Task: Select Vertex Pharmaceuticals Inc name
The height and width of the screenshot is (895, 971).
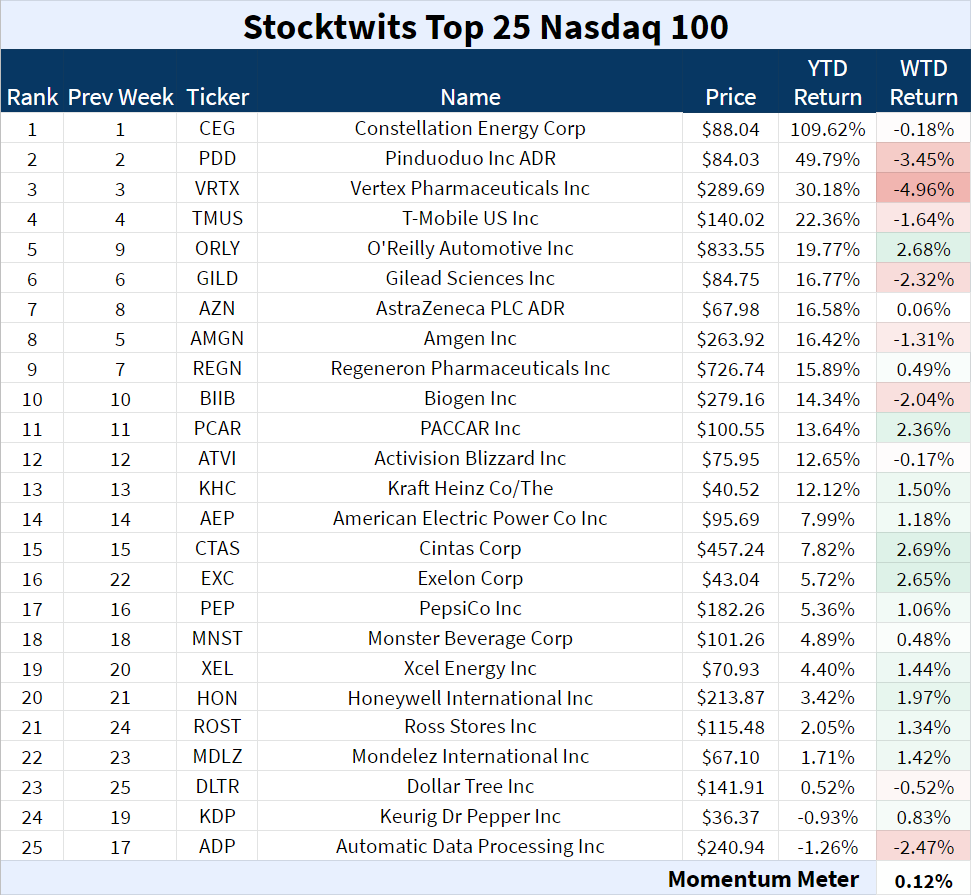Action: 470,188
